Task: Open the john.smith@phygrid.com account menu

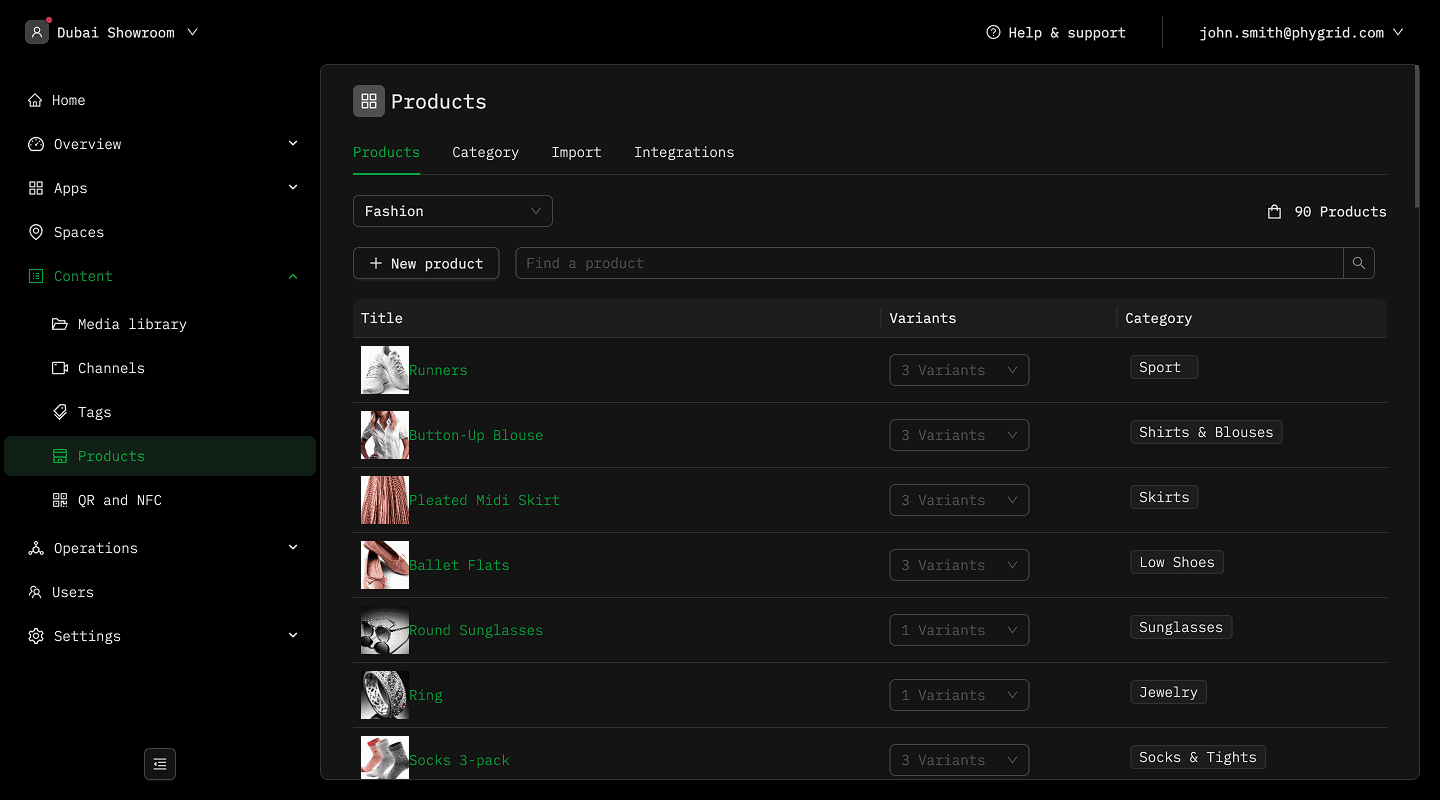Action: click(1300, 33)
